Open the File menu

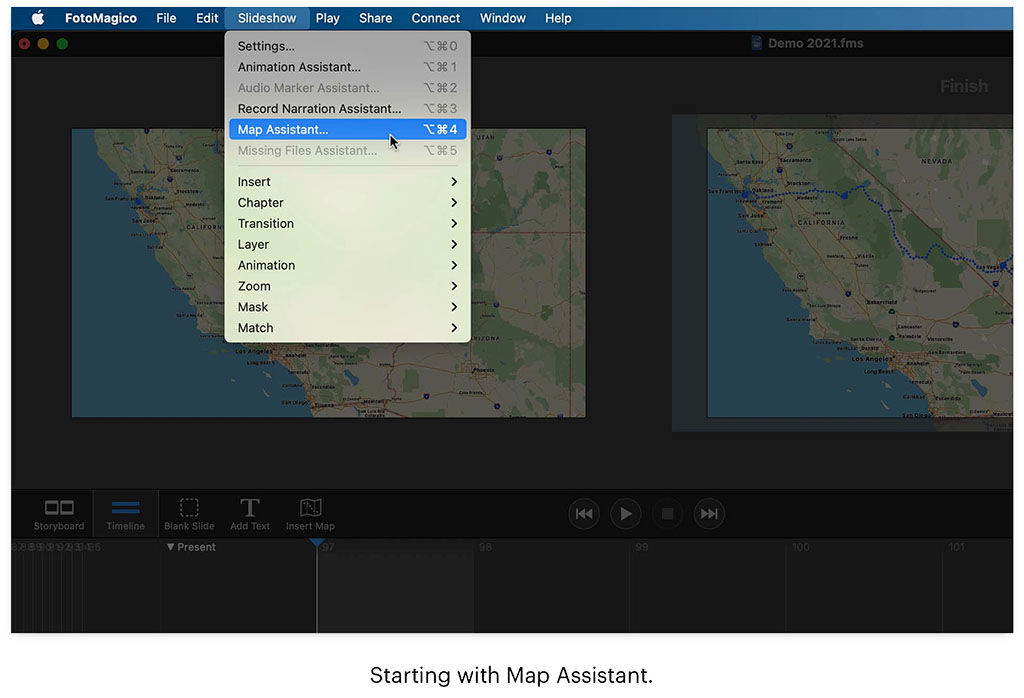[166, 18]
